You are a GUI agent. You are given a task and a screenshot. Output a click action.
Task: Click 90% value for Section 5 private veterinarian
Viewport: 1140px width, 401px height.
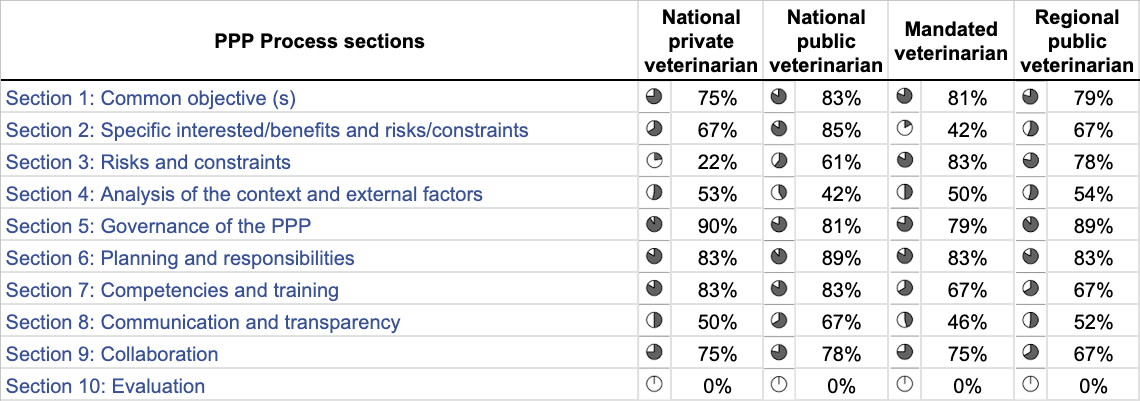pos(716,226)
